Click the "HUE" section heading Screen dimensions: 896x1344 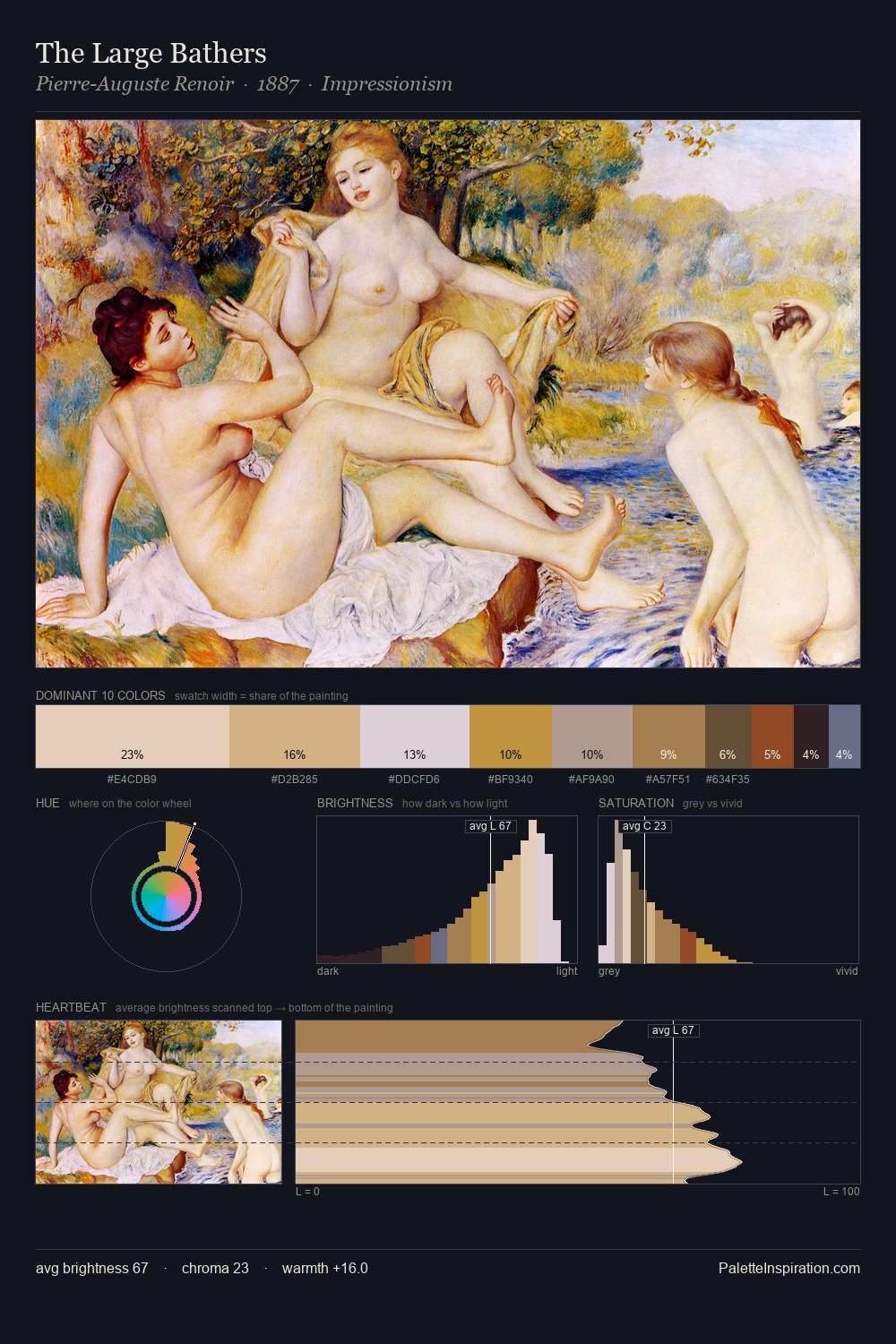point(47,803)
